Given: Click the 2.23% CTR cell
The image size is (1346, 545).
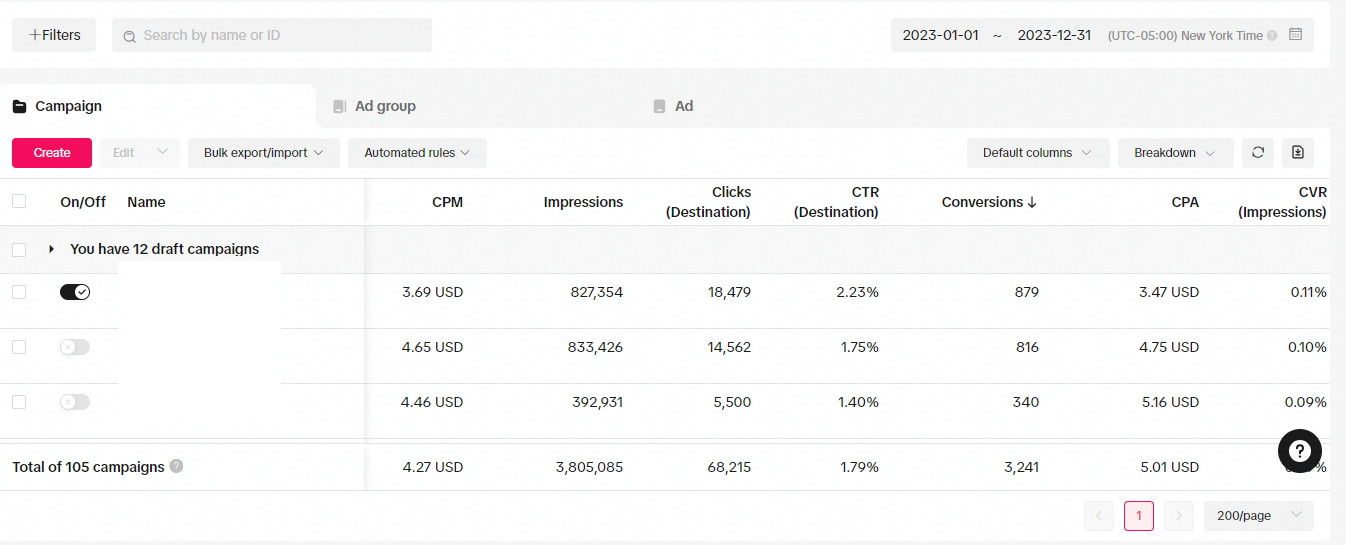Looking at the screenshot, I should point(858,292).
